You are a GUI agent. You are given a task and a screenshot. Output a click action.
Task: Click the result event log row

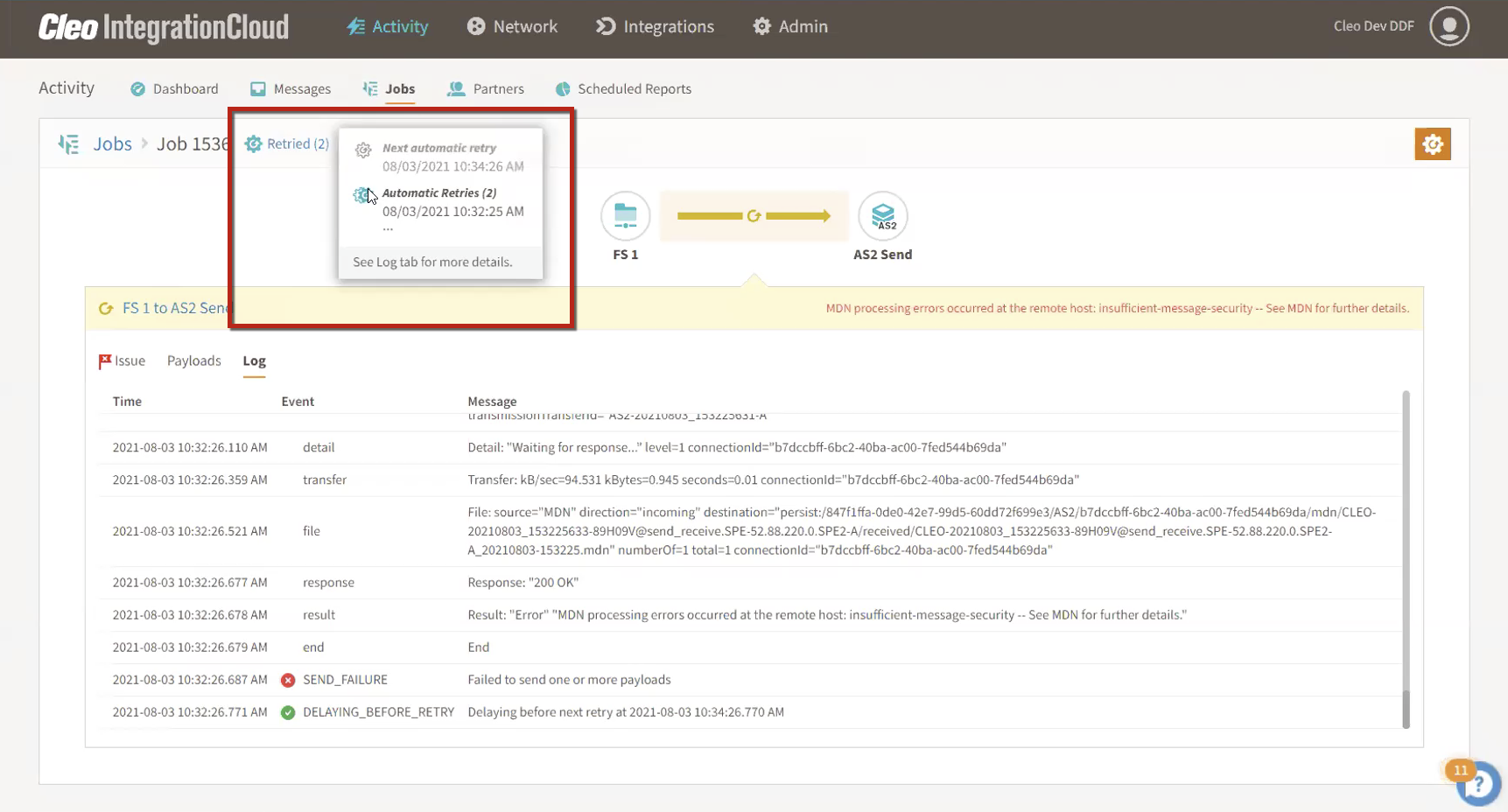coord(749,614)
